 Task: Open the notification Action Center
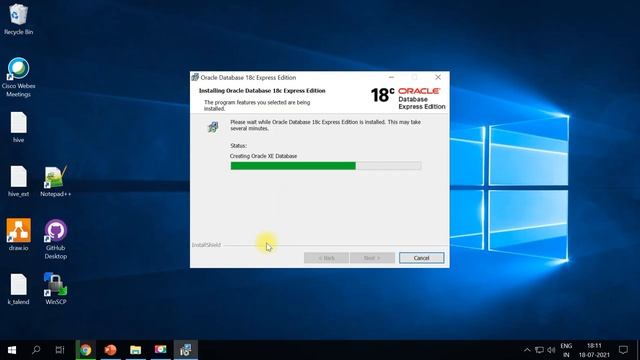coord(623,350)
